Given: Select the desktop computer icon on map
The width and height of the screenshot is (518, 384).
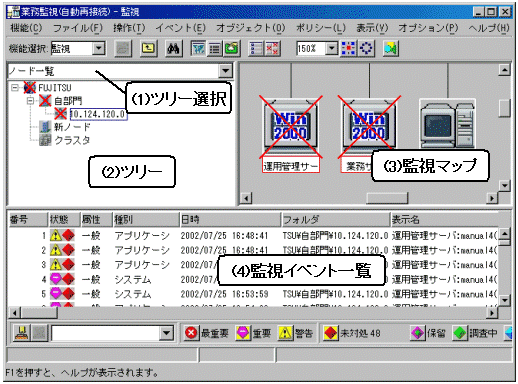Looking at the screenshot, I should (447, 123).
